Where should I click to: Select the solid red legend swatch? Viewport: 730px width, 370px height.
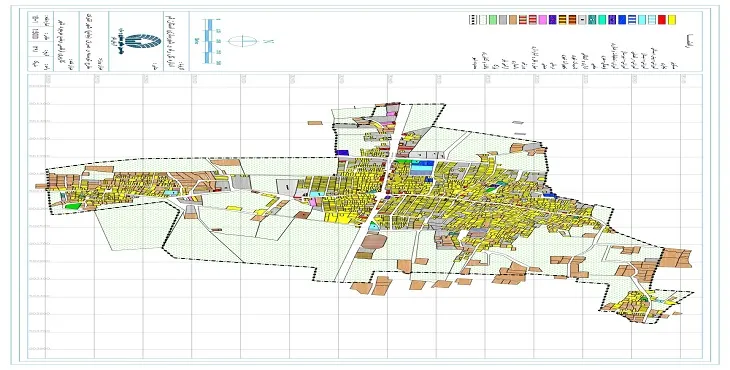click(662, 20)
